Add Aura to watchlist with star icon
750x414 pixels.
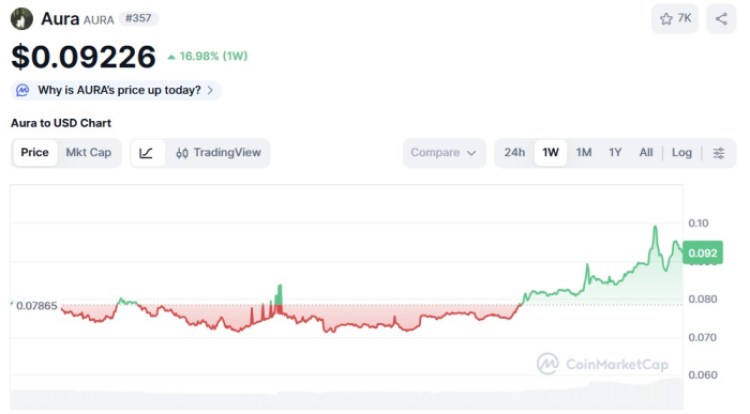(666, 19)
